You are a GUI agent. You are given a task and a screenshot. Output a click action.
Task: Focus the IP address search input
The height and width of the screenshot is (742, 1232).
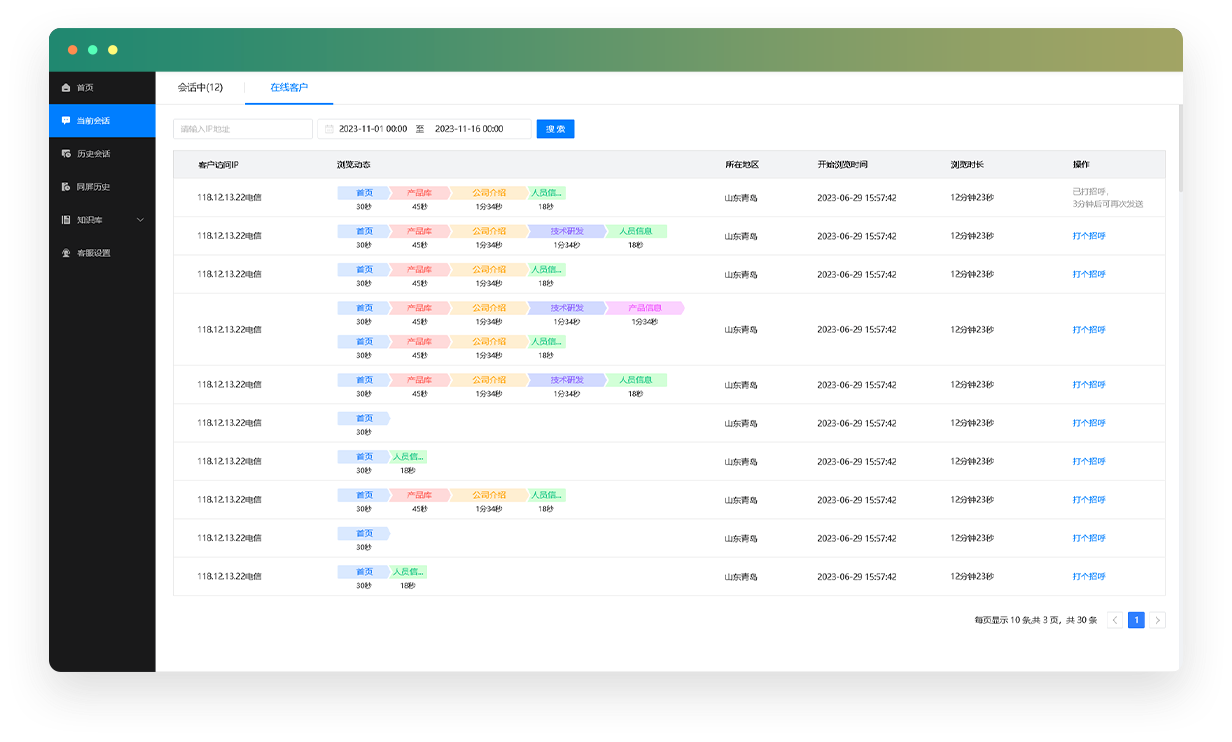click(243, 129)
